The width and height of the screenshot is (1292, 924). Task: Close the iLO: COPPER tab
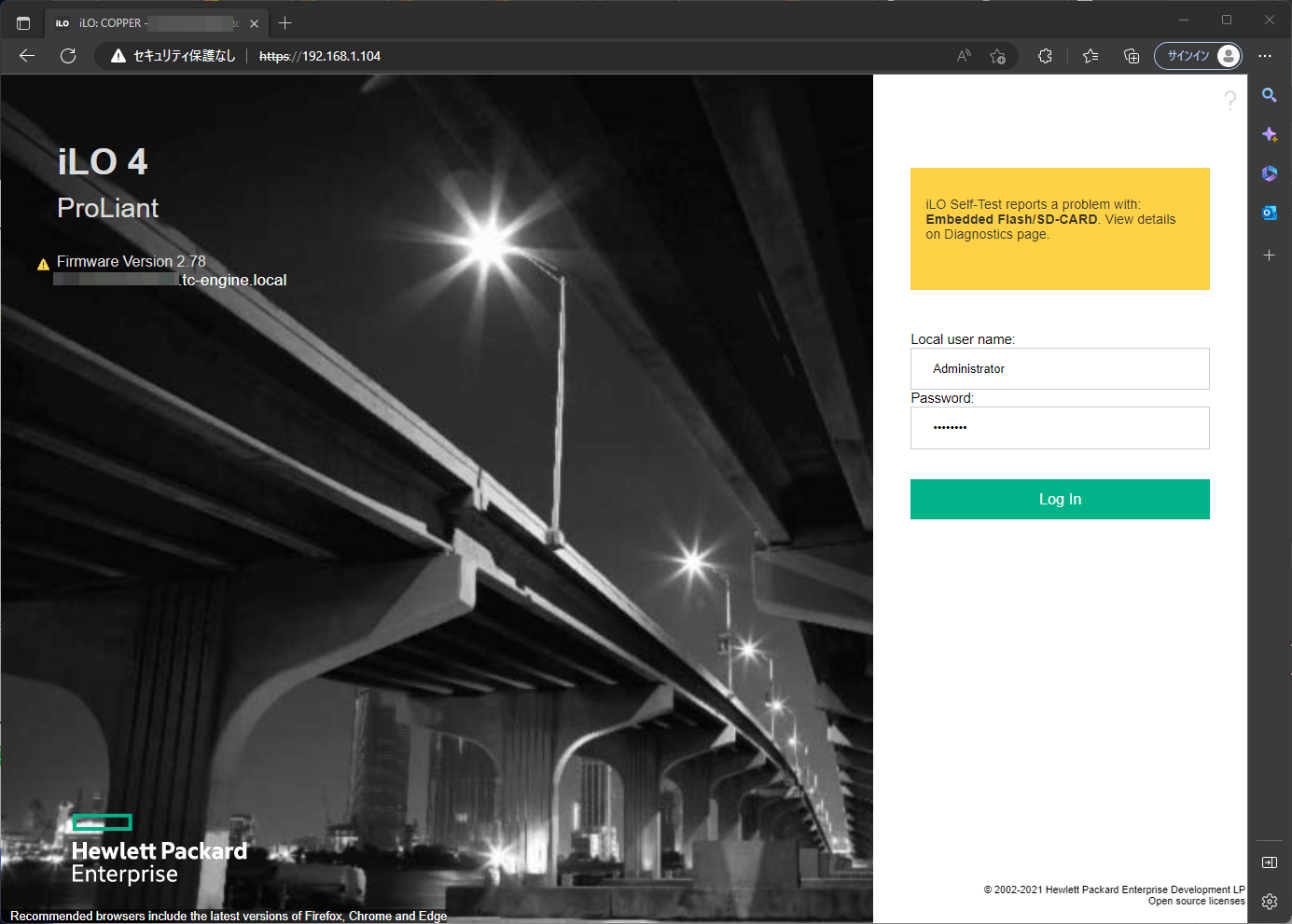pos(254,23)
